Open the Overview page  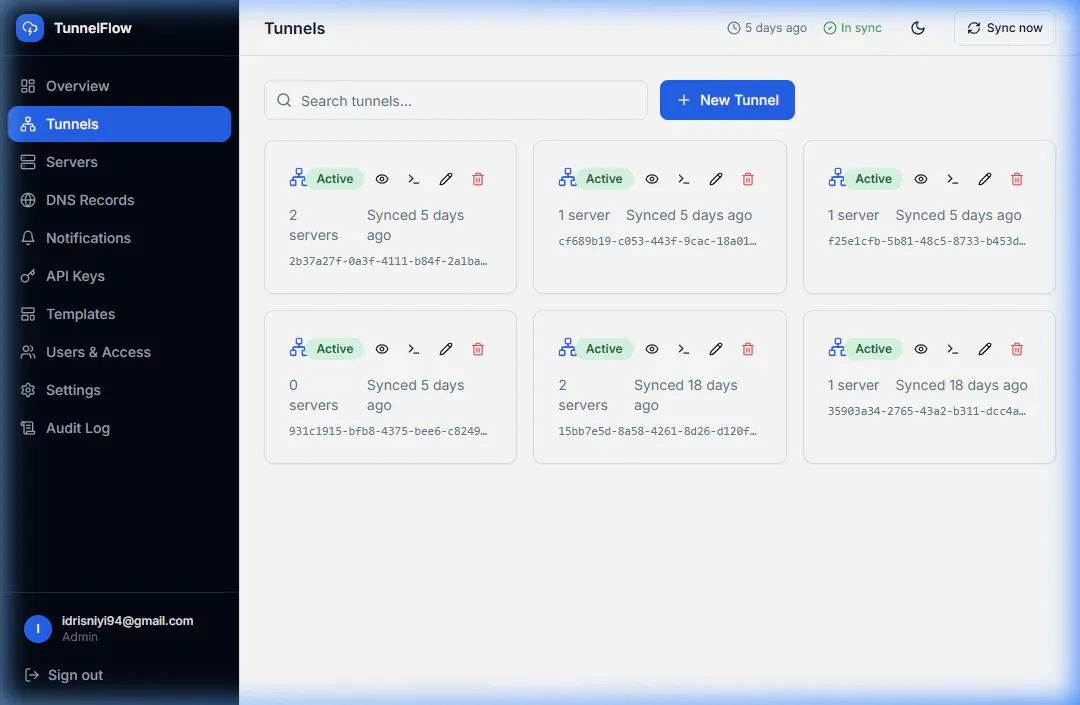pos(119,86)
